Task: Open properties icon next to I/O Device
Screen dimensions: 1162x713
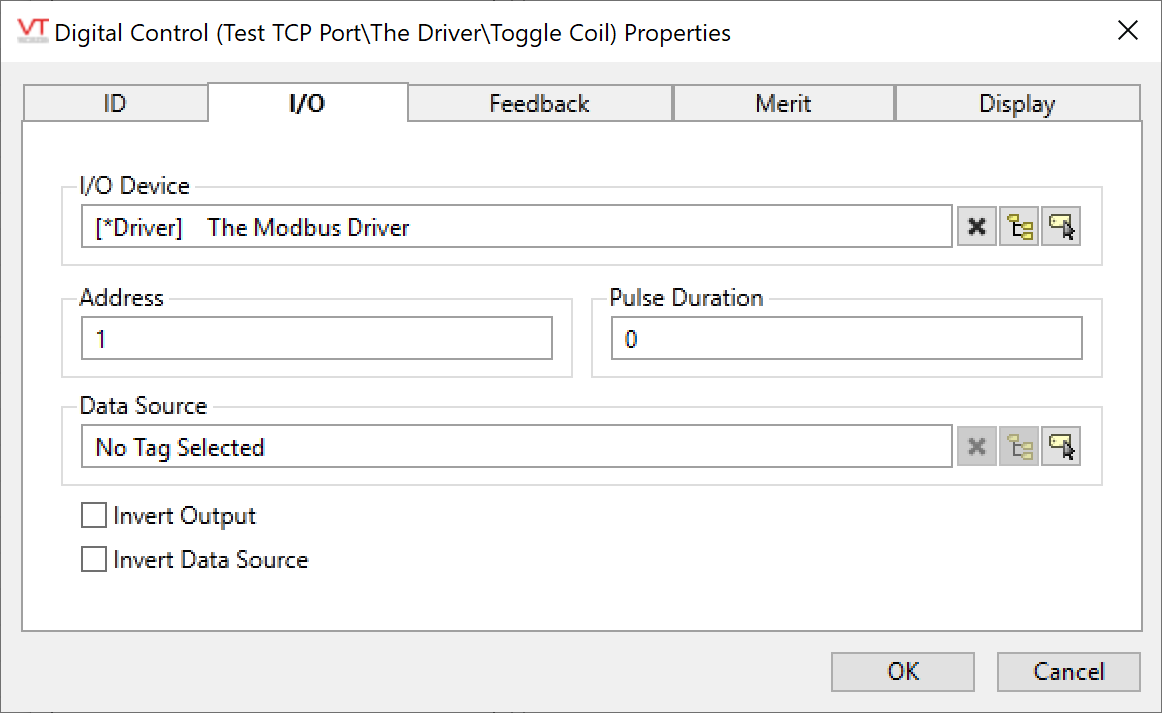Action: pos(1061,227)
